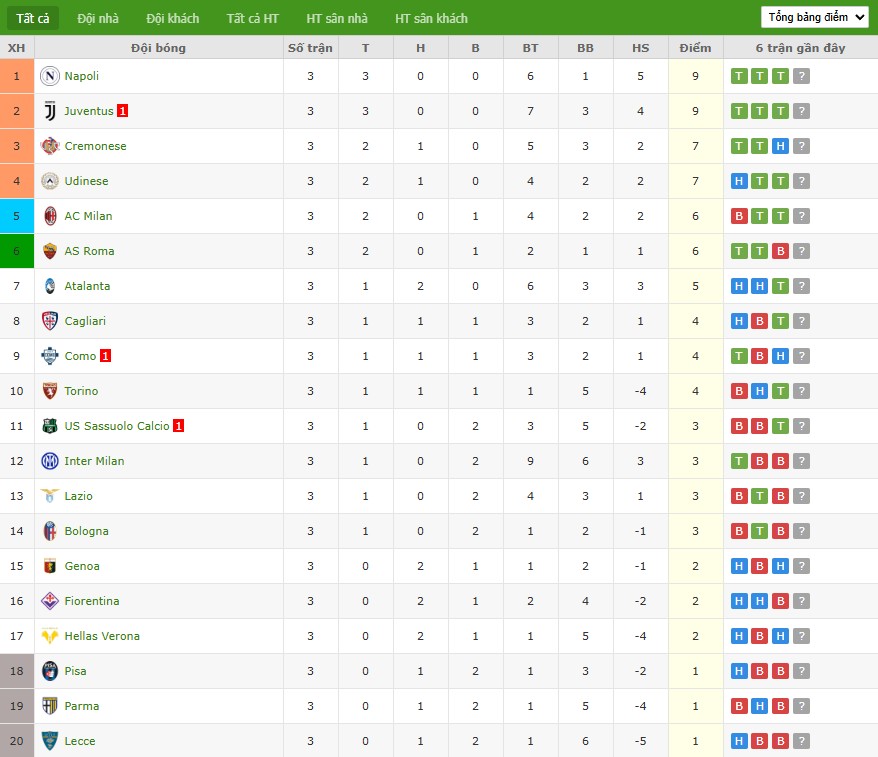
Task: Open the Atalanta team page link
Action: pyautogui.click(x=87, y=286)
